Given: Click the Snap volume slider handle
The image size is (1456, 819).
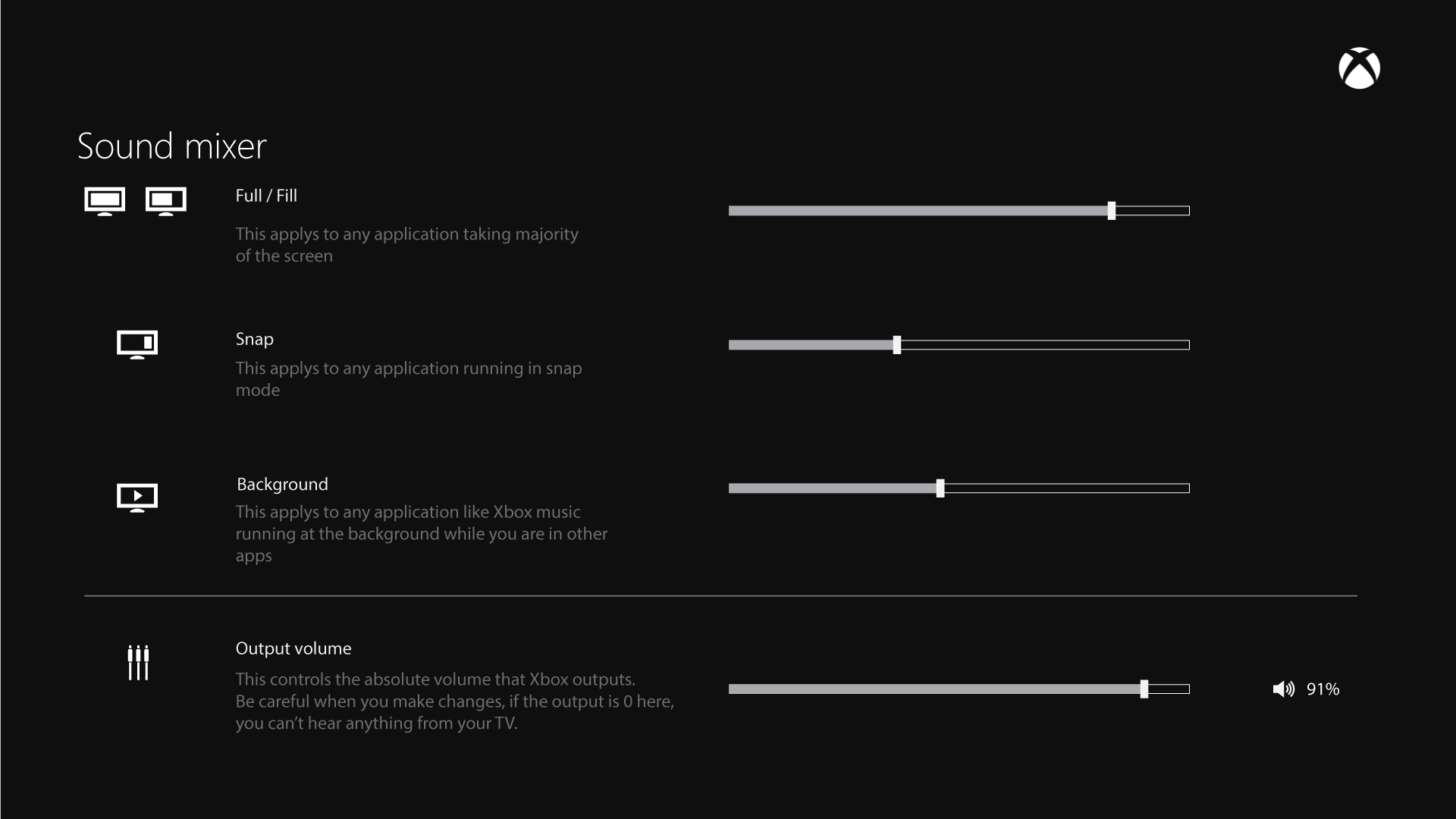Looking at the screenshot, I should coord(898,345).
